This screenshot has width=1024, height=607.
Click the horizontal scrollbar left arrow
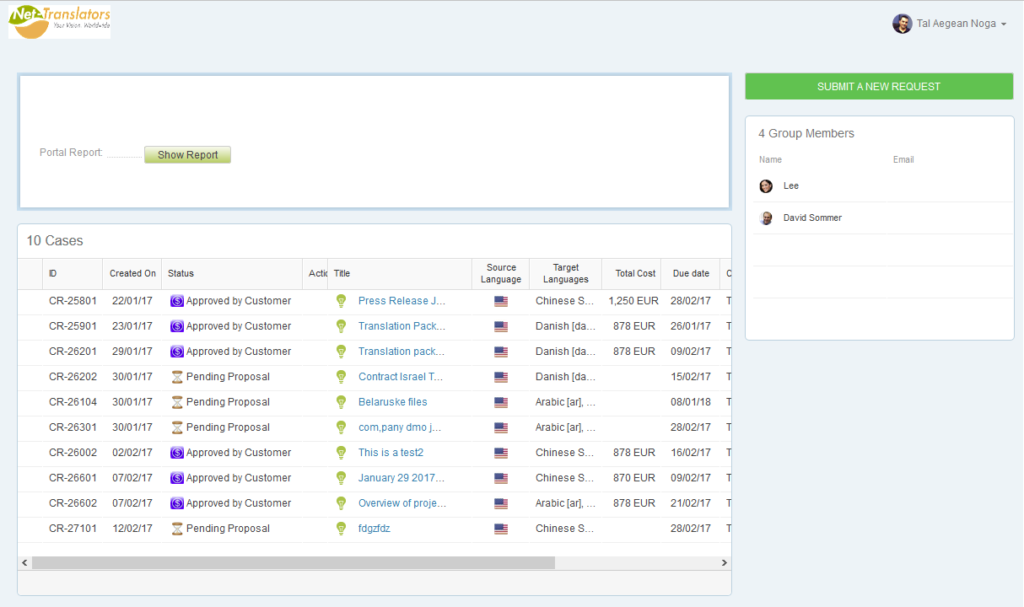(x=25, y=563)
